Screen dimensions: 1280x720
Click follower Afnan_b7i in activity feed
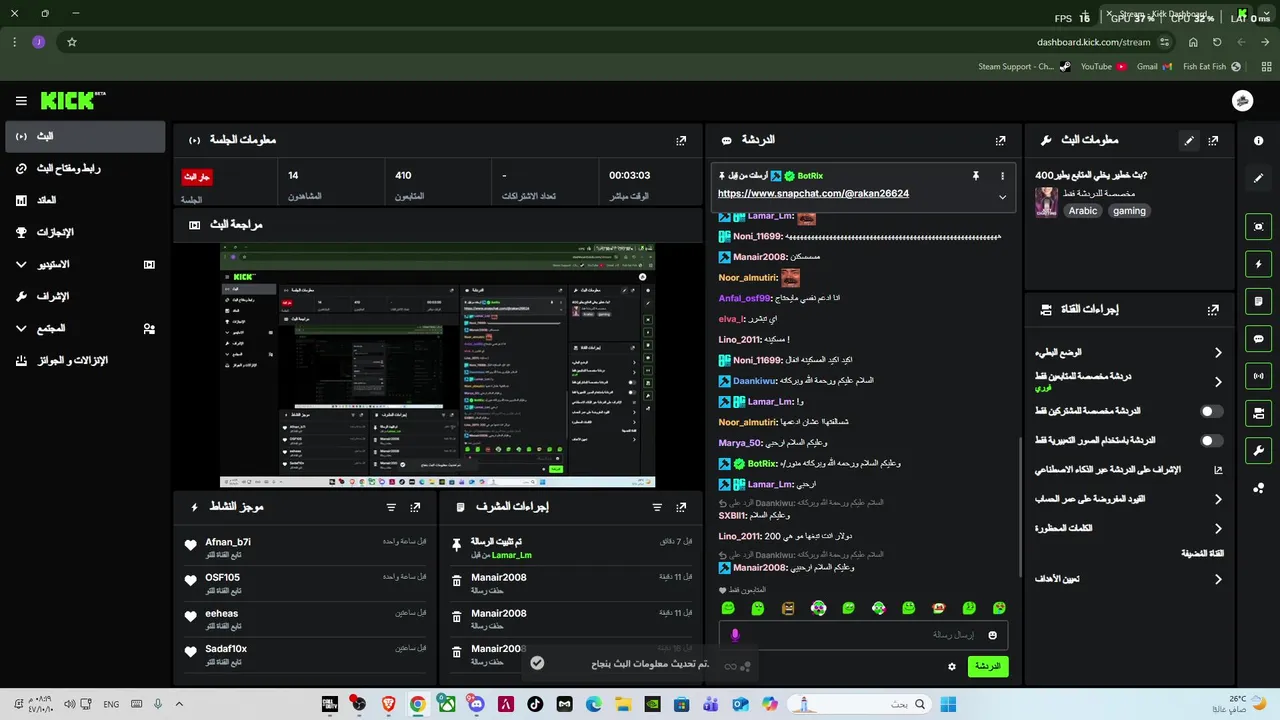(228, 542)
